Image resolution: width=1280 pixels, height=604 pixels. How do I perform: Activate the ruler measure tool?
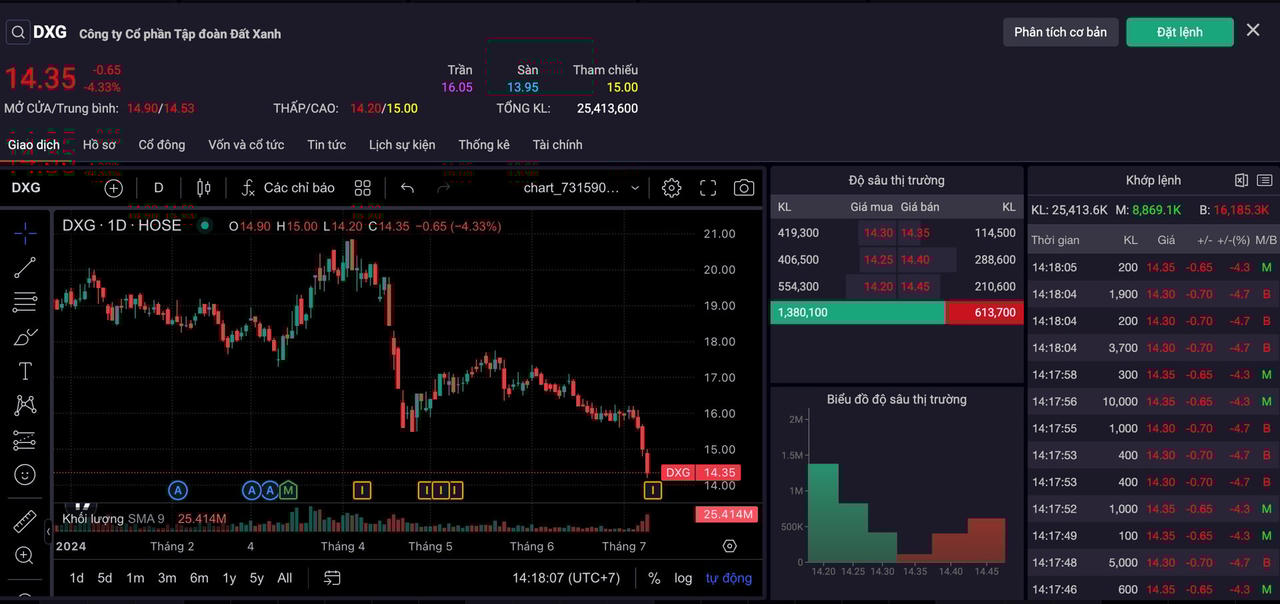25,522
